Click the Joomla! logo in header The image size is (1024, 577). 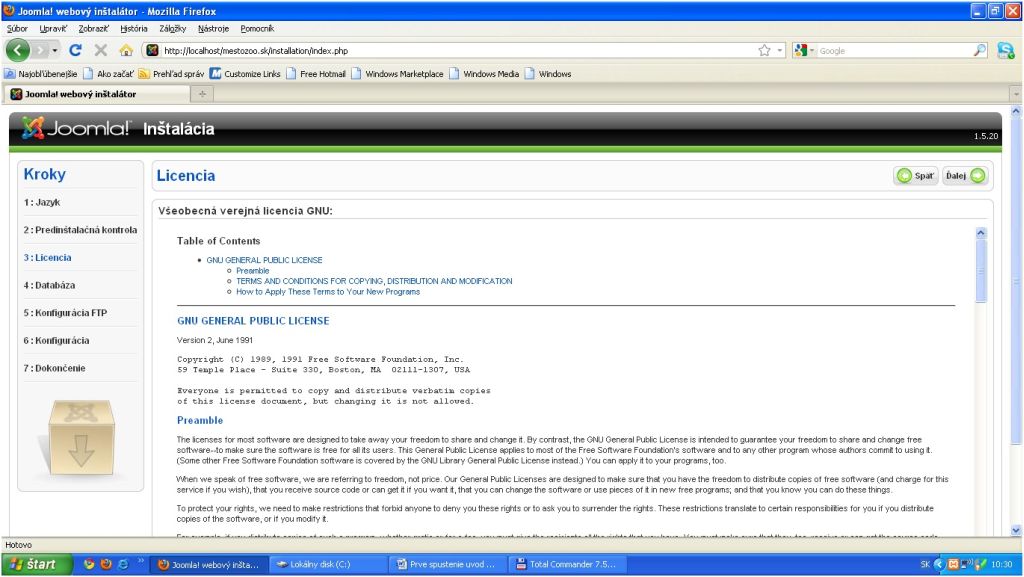(x=76, y=128)
